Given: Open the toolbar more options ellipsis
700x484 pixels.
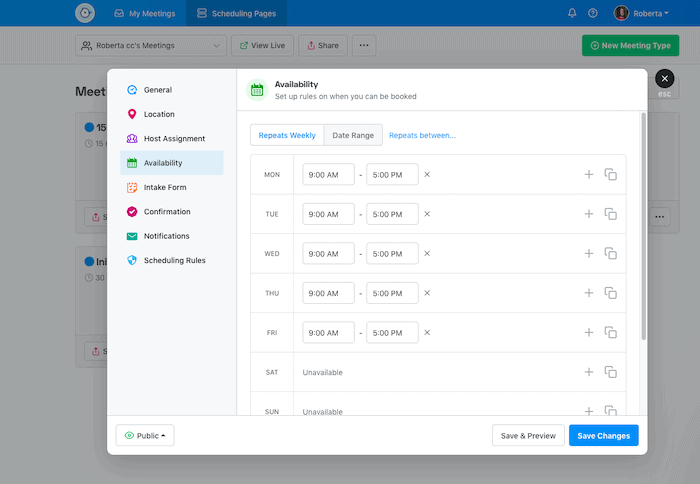Looking at the screenshot, I should coord(364,46).
